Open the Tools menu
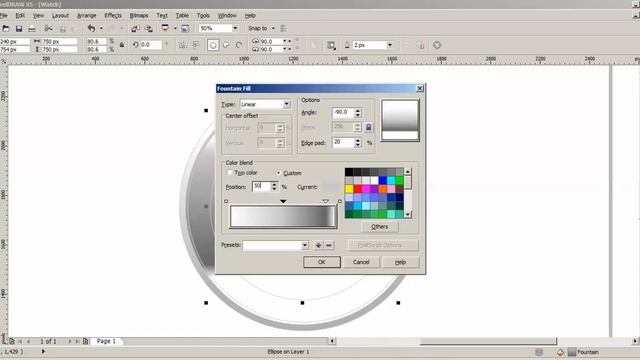640x360 pixels. pyautogui.click(x=203, y=16)
